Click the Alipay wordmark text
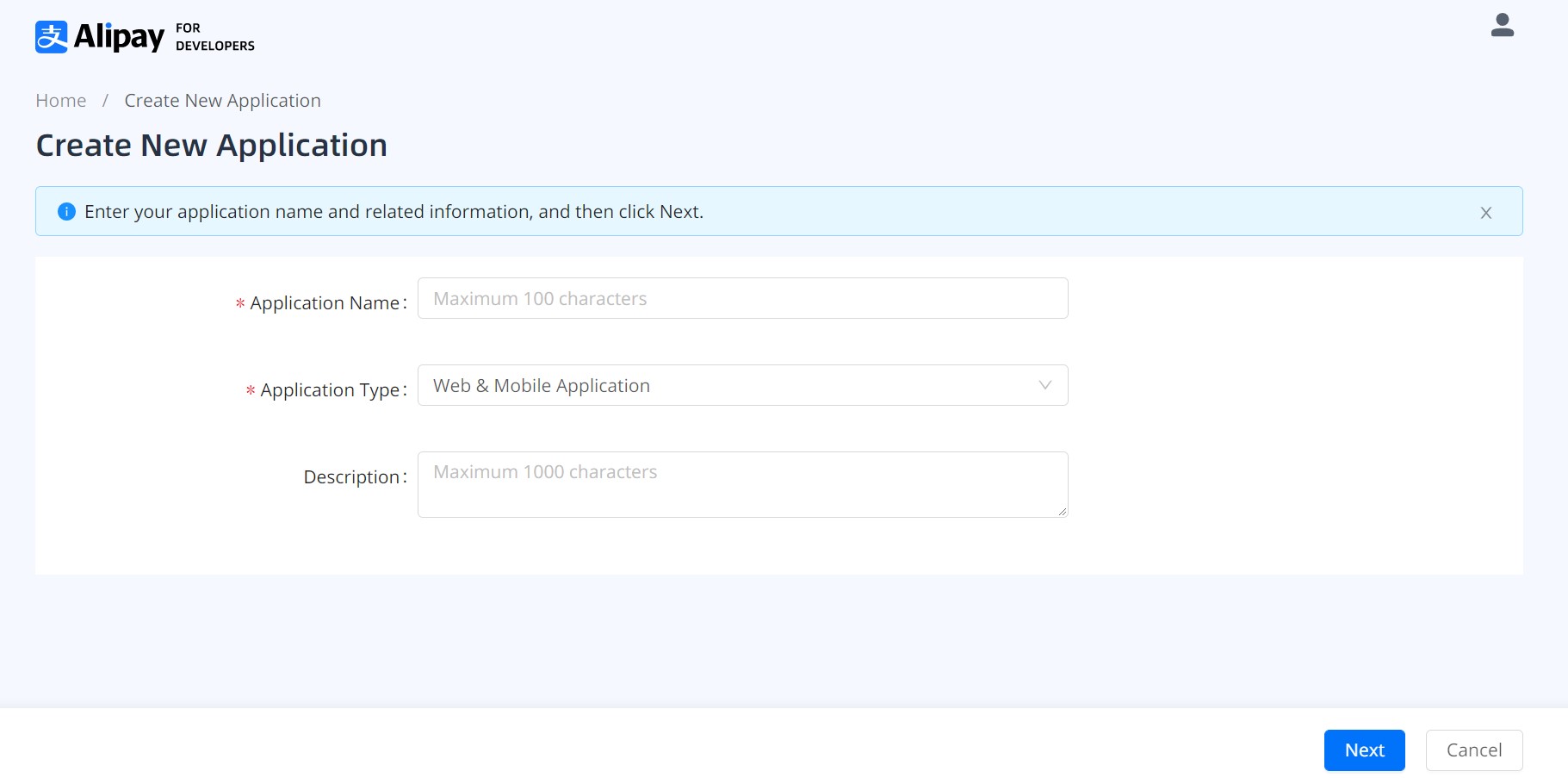Image resolution: width=1568 pixels, height=784 pixels. click(119, 37)
